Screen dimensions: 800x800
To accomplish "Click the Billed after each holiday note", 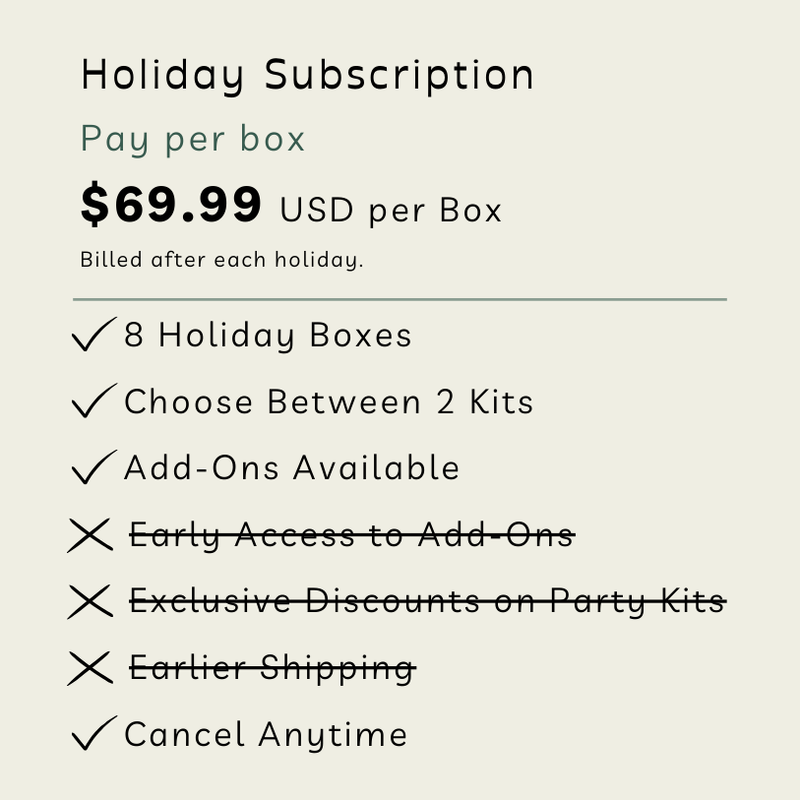I will click(222, 260).
